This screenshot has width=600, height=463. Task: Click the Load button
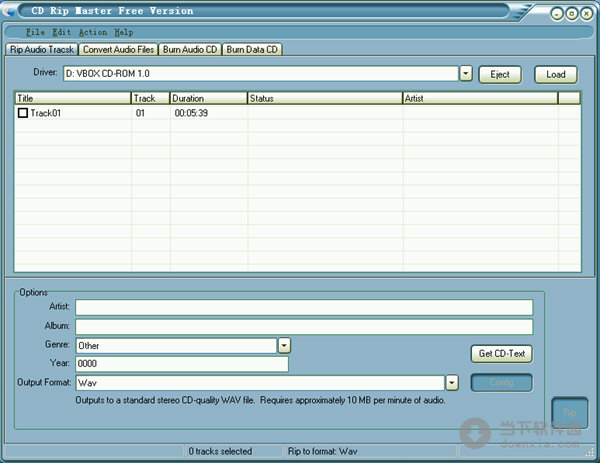[556, 74]
